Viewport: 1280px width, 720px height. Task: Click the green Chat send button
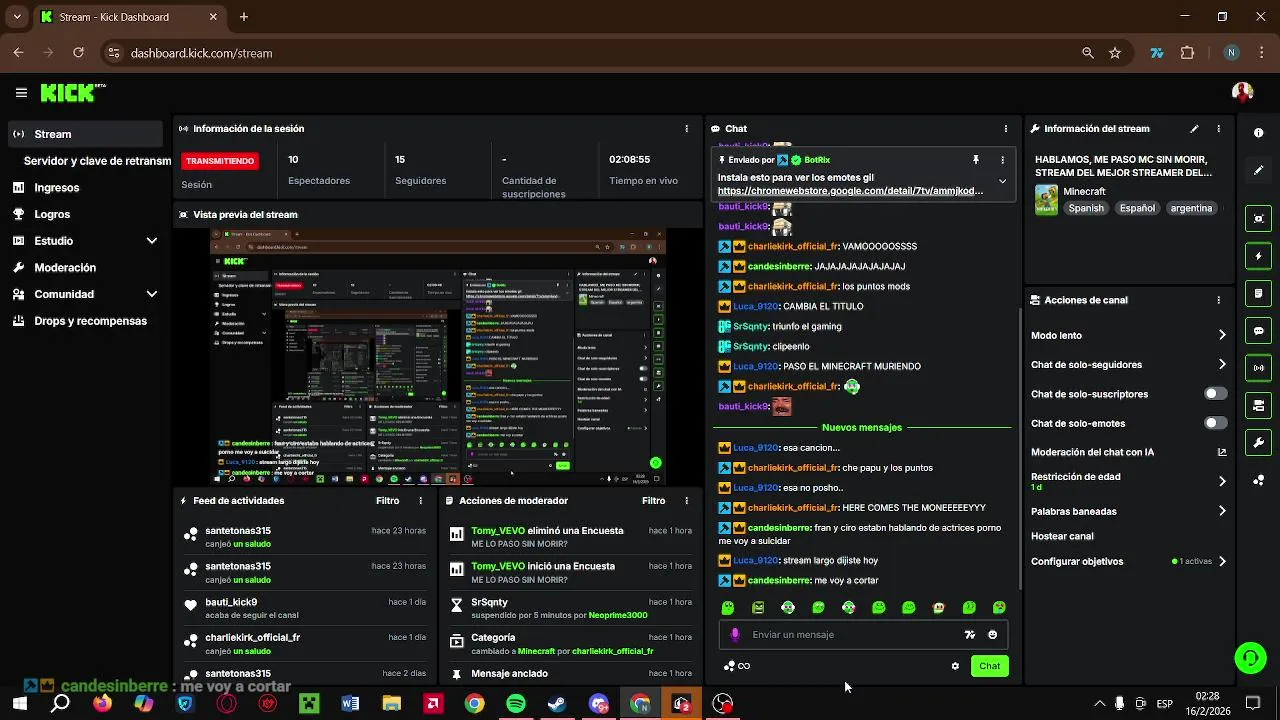[989, 666]
